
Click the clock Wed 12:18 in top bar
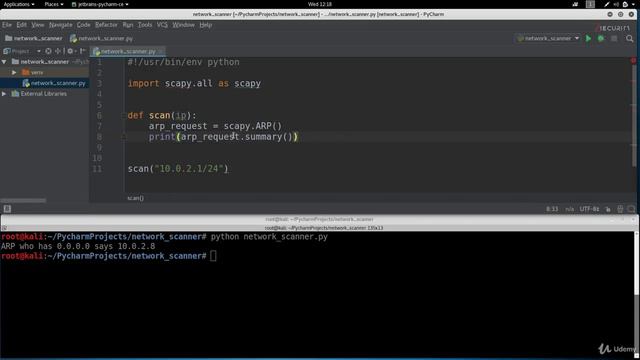[x=320, y=4]
